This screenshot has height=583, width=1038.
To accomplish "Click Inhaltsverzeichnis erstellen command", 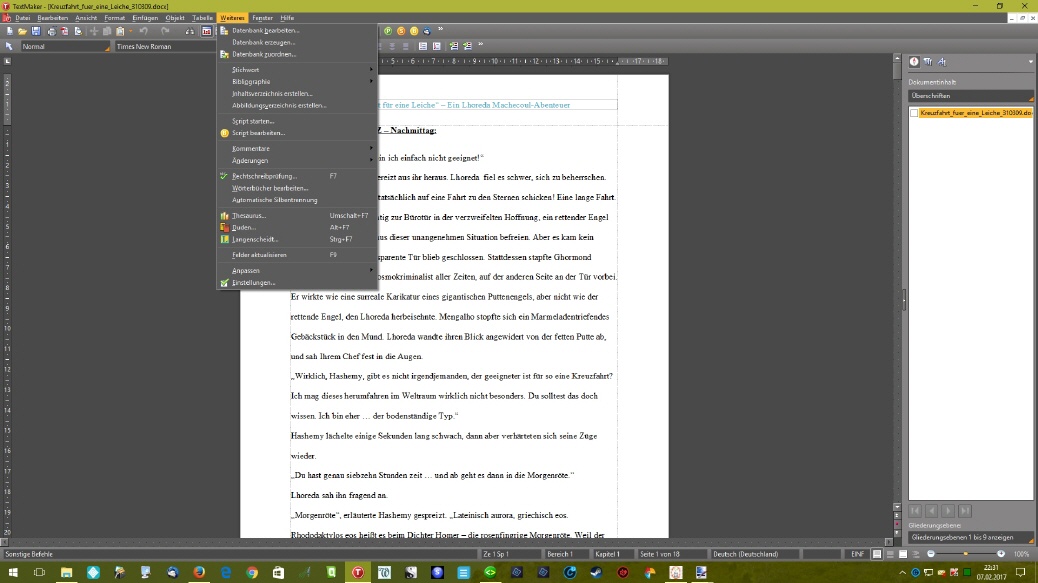I will [x=272, y=93].
